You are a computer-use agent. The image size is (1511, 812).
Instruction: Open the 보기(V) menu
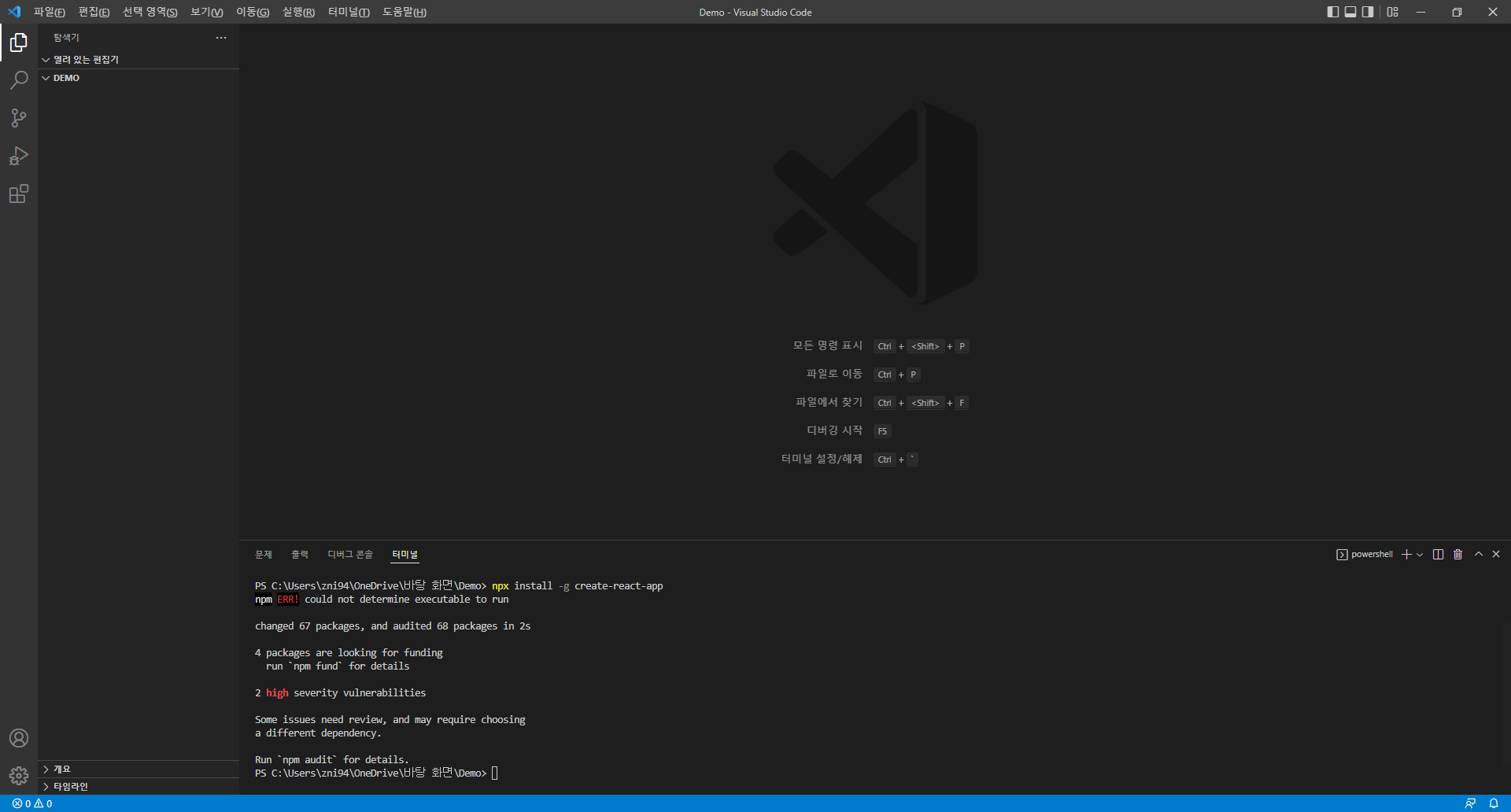pos(207,12)
